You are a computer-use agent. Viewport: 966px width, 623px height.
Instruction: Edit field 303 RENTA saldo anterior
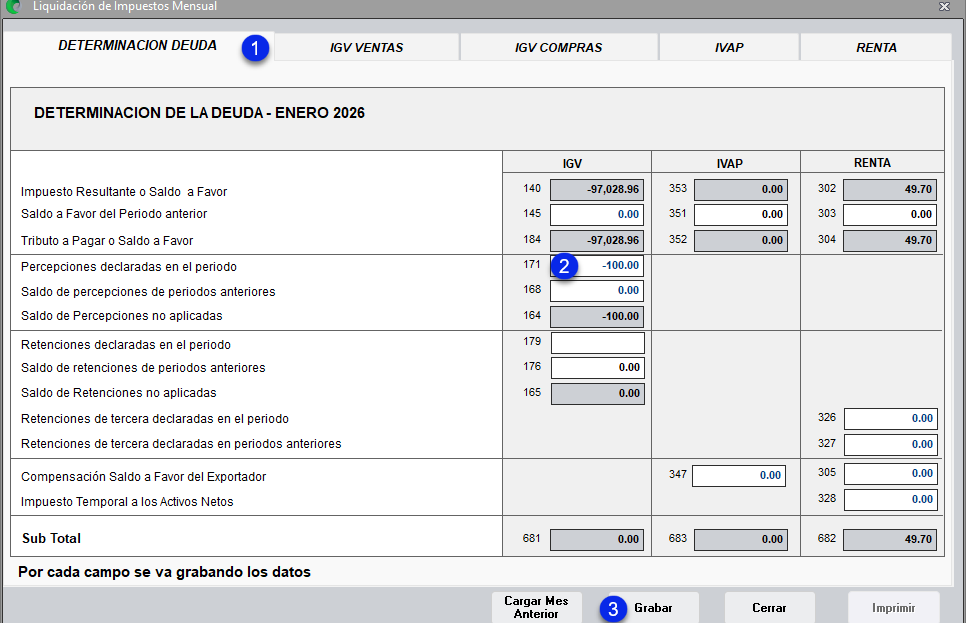(x=890, y=214)
